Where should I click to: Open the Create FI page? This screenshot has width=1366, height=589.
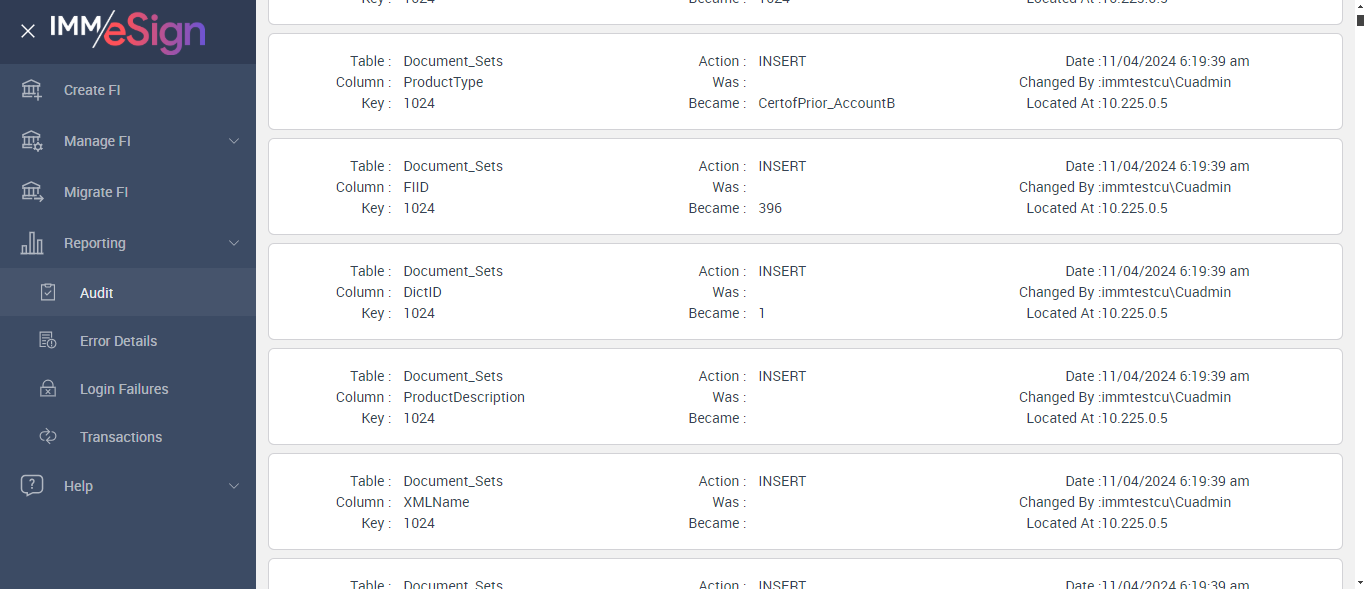click(92, 90)
